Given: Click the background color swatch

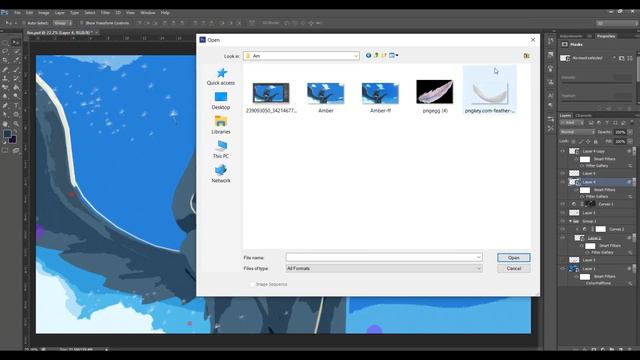Looking at the screenshot, I should point(13,140).
